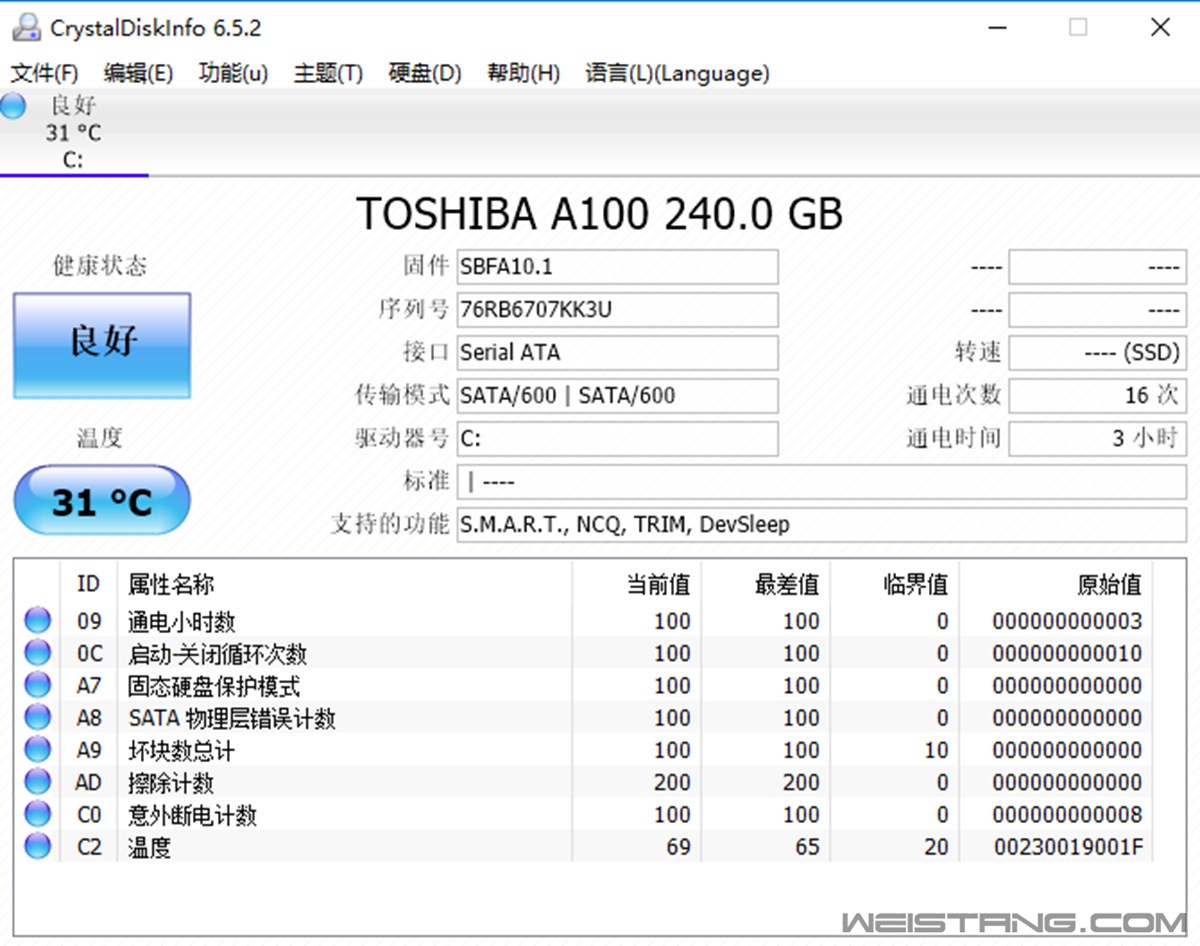Click the ID cell A9
1200x946 pixels.
89,750
